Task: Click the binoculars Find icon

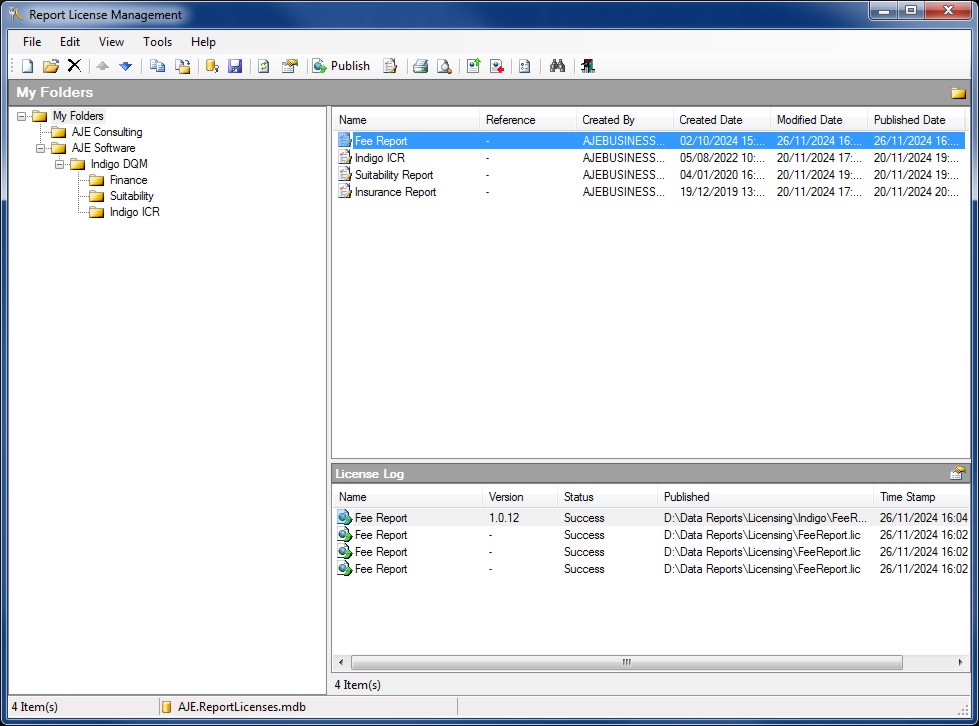Action: 558,66
